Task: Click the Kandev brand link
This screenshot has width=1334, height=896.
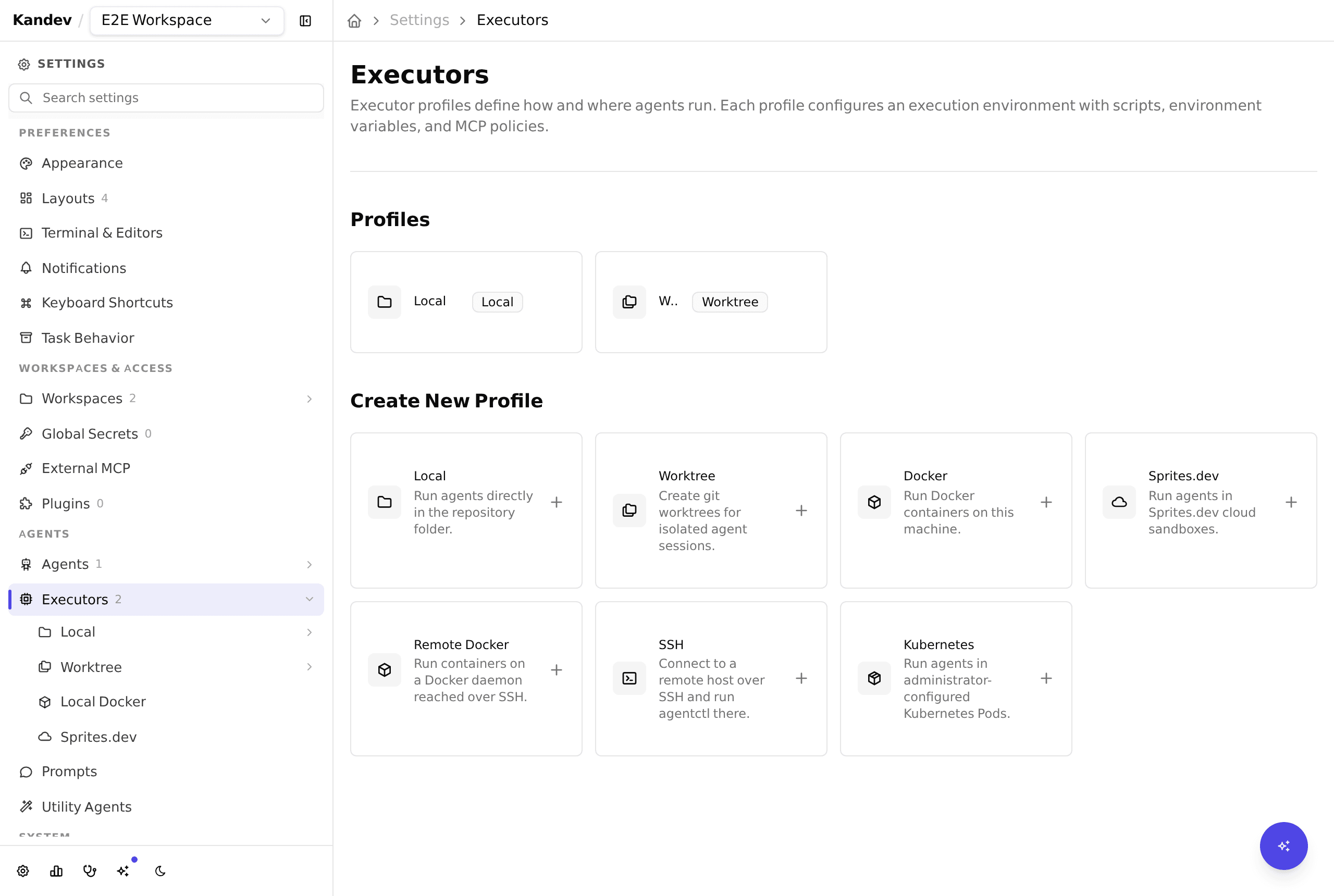Action: pos(42,20)
